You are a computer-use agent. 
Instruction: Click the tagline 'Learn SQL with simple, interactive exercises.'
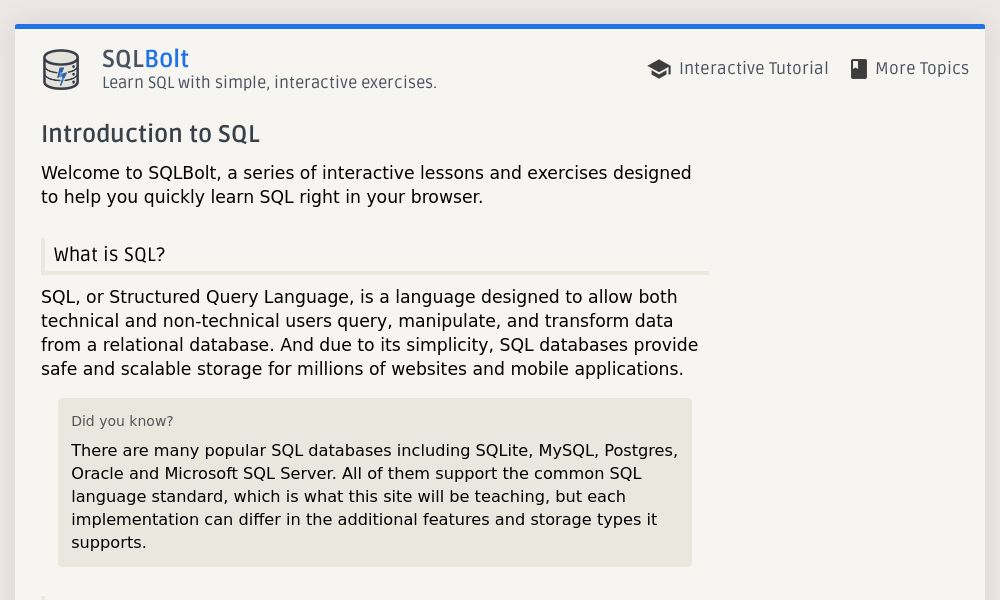(x=269, y=83)
